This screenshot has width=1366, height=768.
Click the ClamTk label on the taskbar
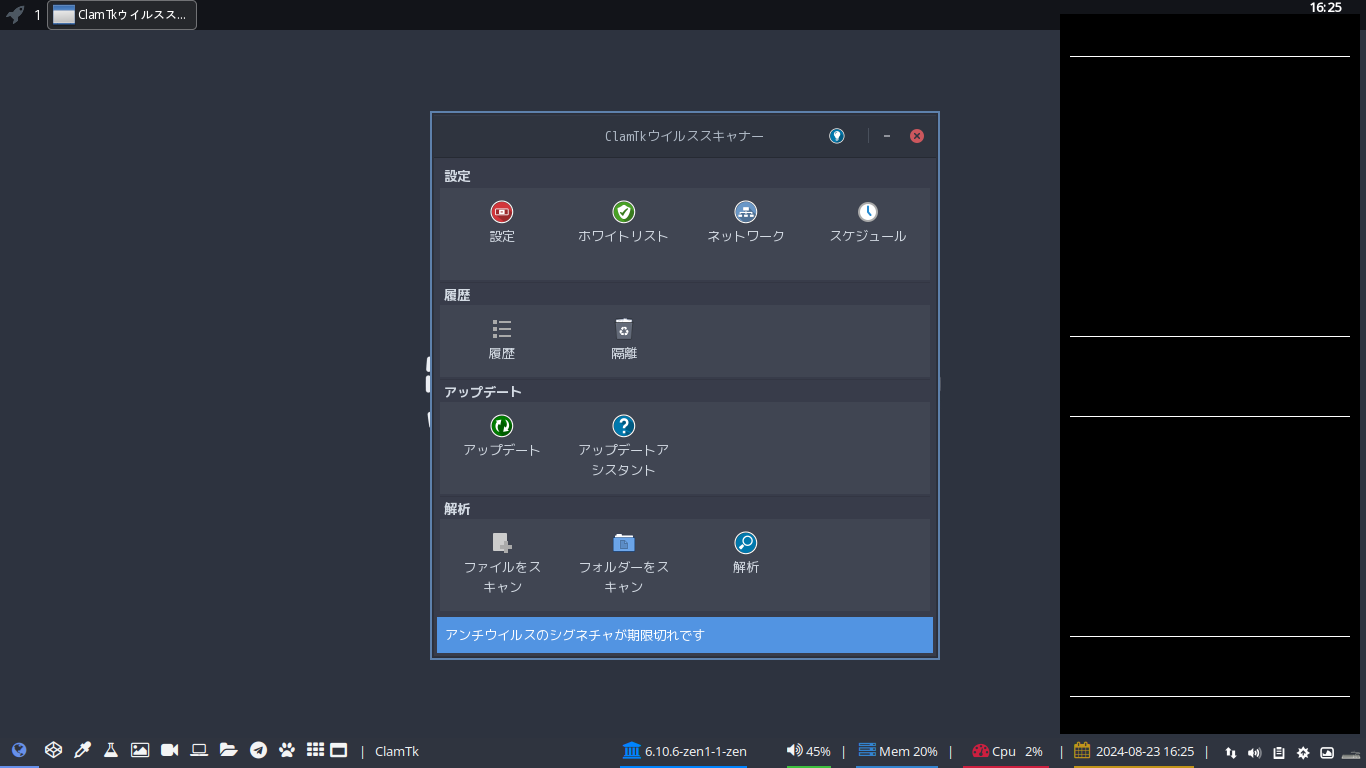(x=396, y=750)
